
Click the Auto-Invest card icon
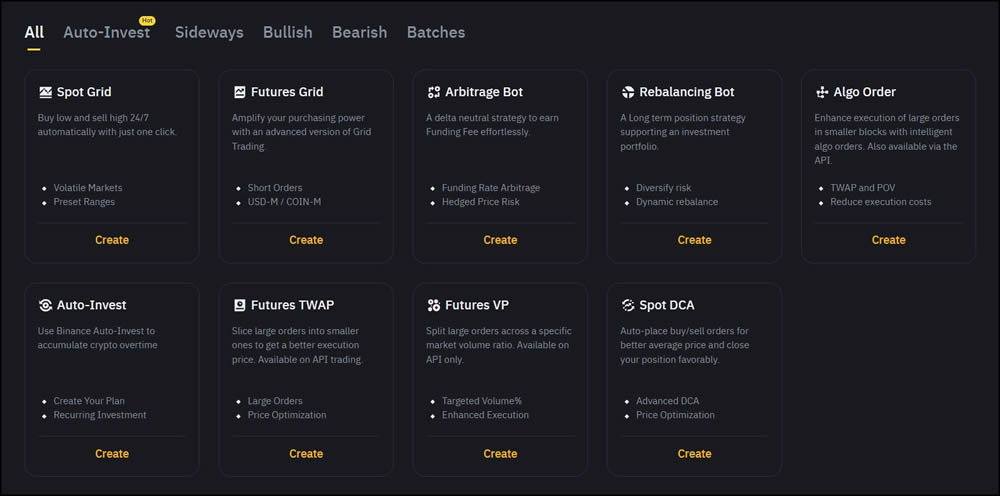[x=45, y=305]
